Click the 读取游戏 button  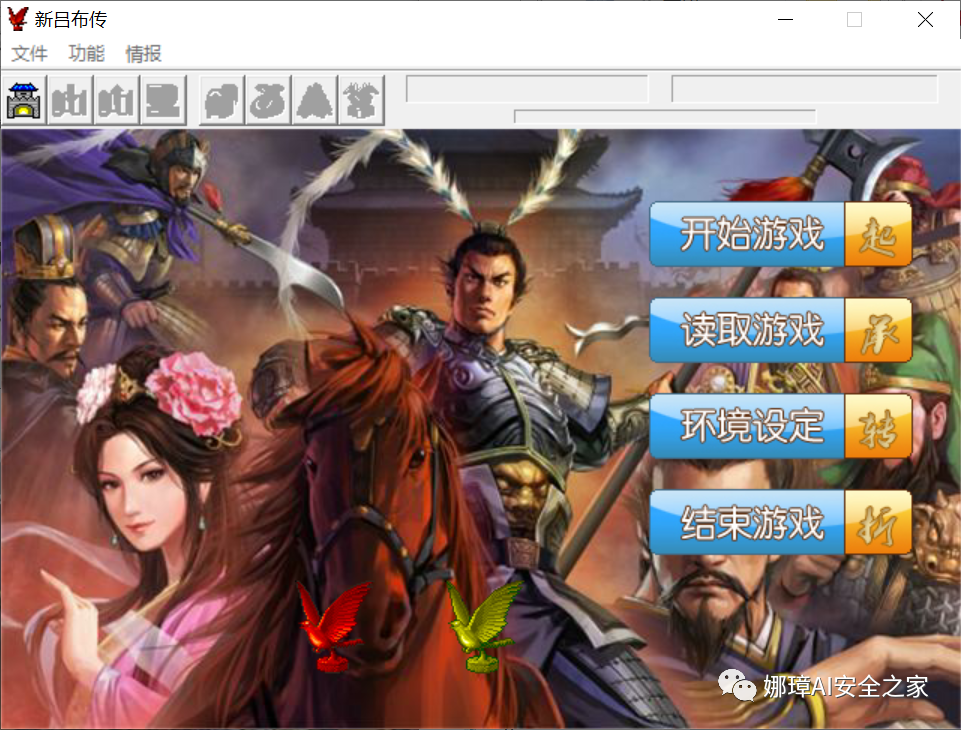[780, 330]
